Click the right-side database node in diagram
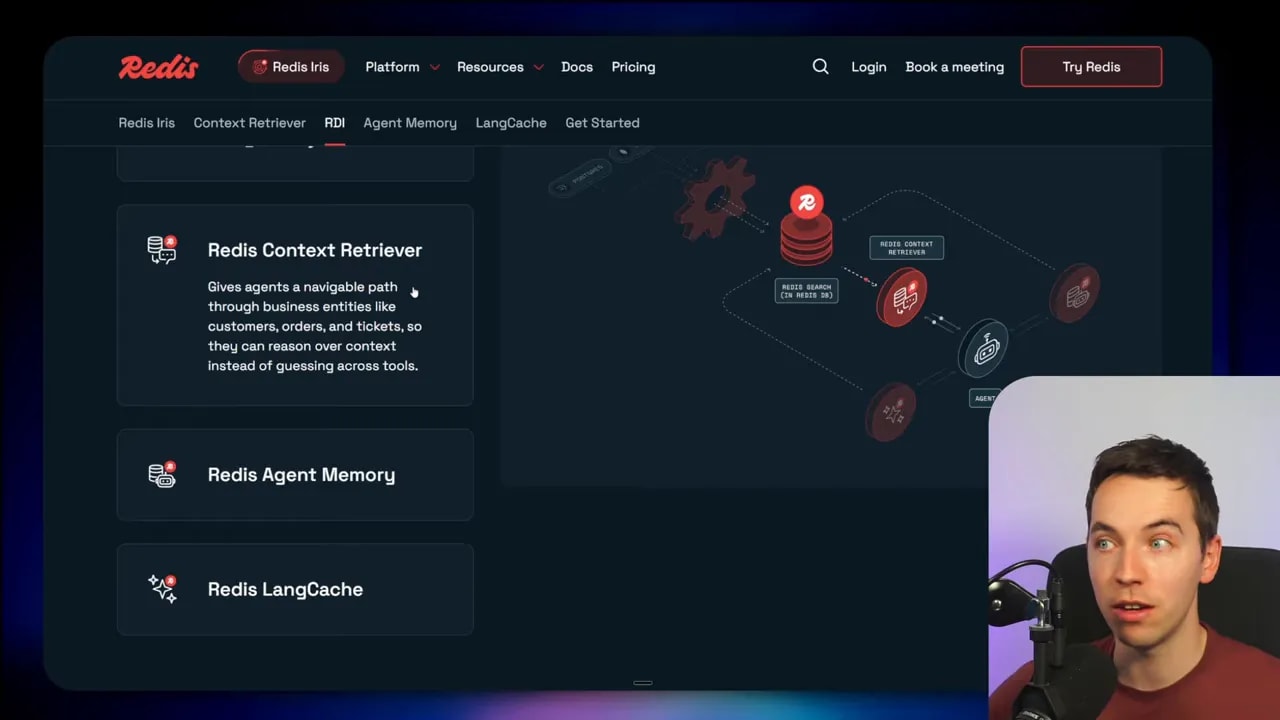 (1075, 294)
